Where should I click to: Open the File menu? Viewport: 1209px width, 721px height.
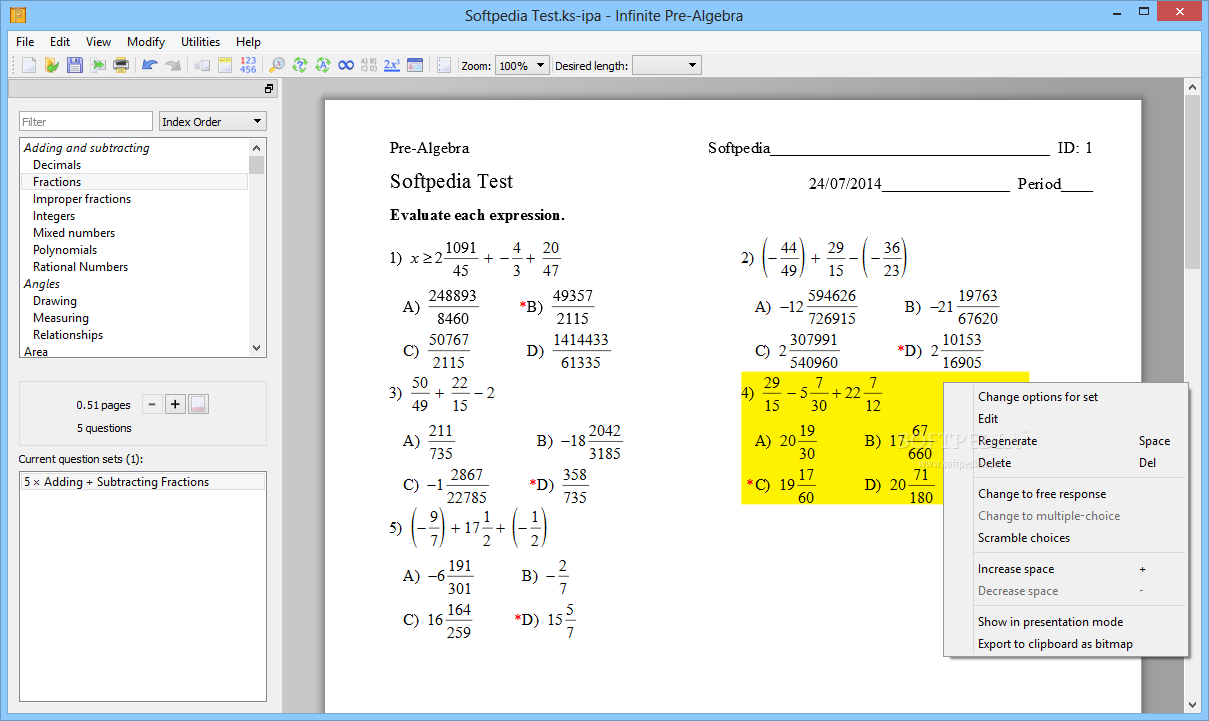pos(25,42)
